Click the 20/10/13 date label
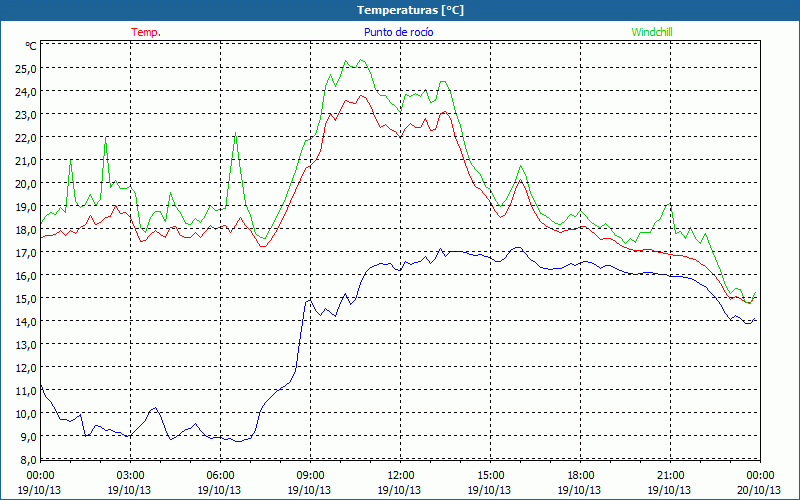The width and height of the screenshot is (800, 500). tap(759, 490)
